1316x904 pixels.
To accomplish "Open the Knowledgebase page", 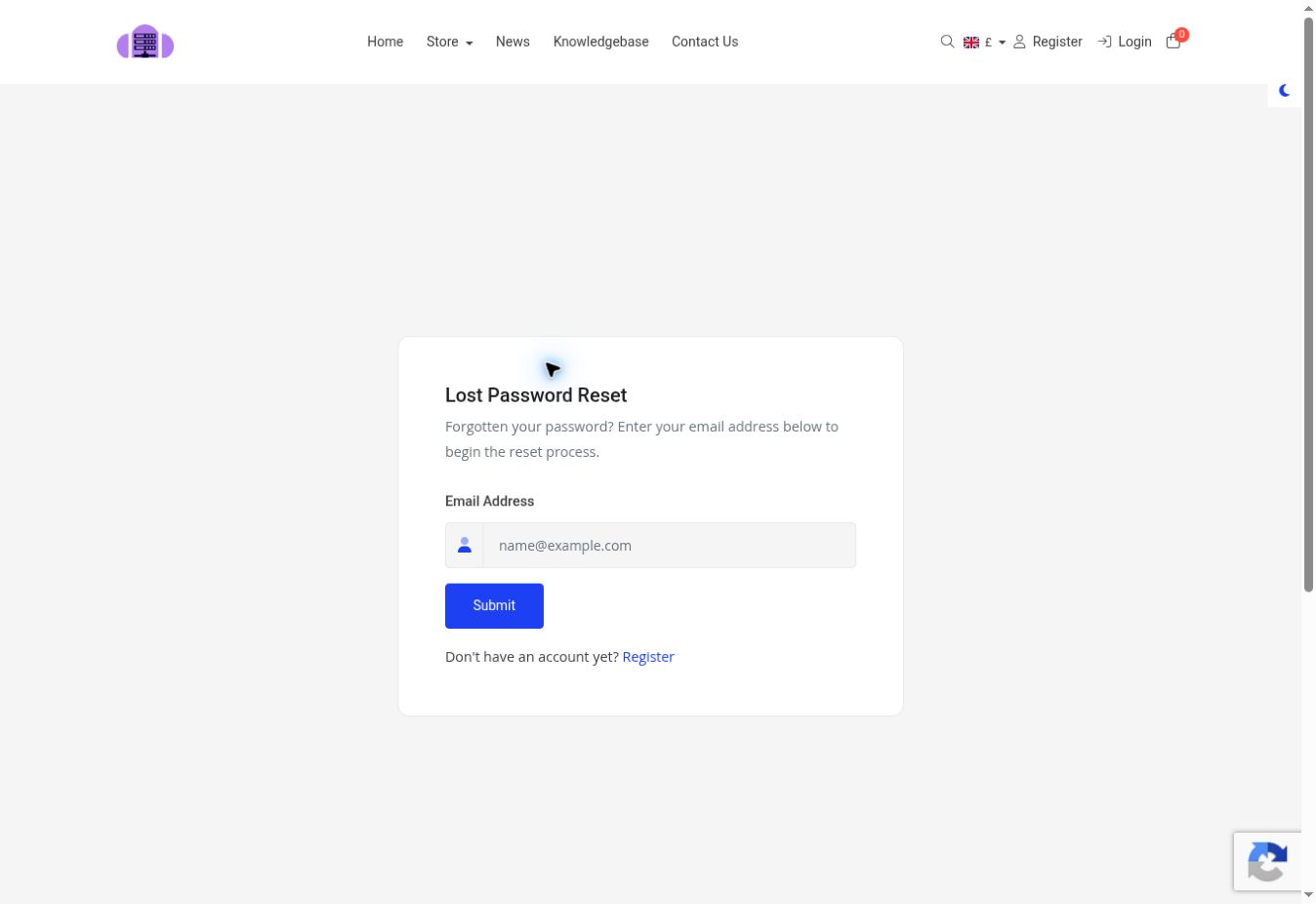I will click(x=600, y=42).
